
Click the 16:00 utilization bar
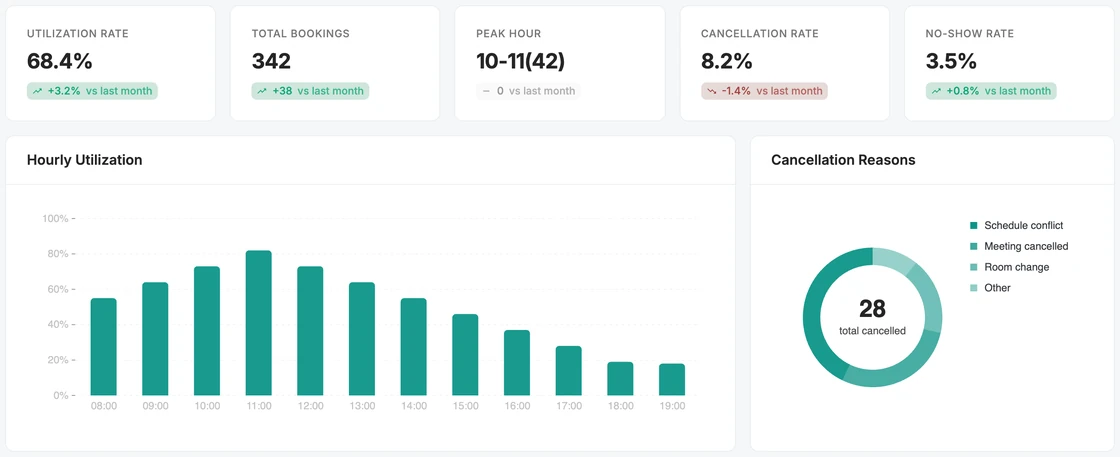click(516, 363)
